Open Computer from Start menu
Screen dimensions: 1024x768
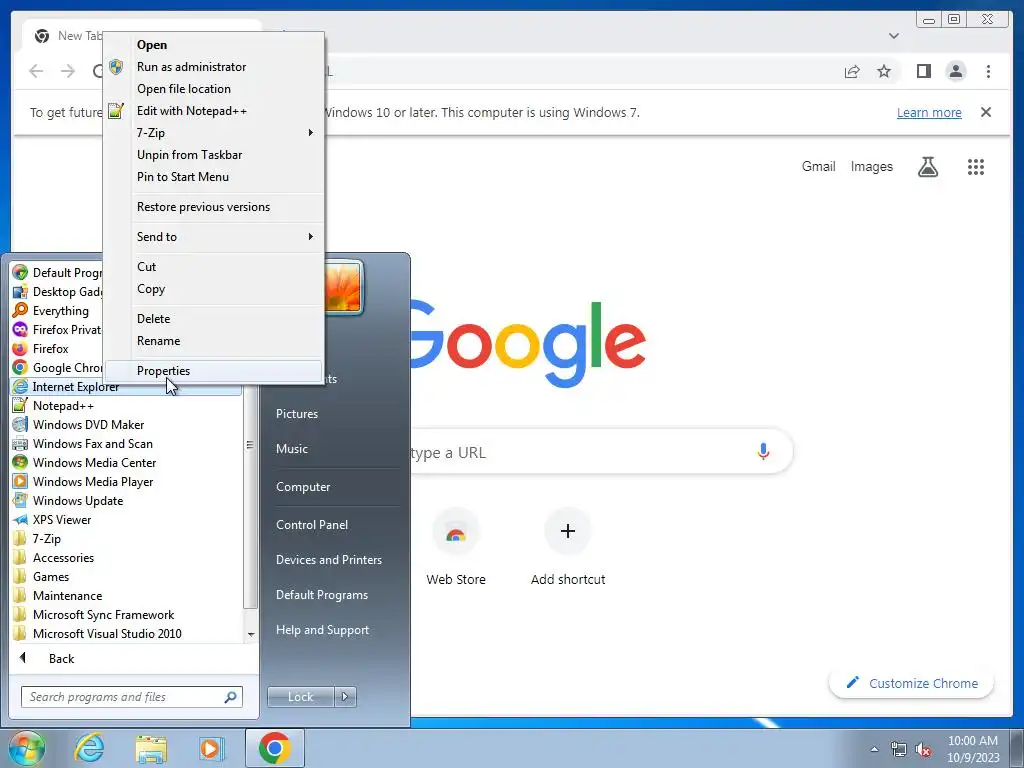pos(303,487)
